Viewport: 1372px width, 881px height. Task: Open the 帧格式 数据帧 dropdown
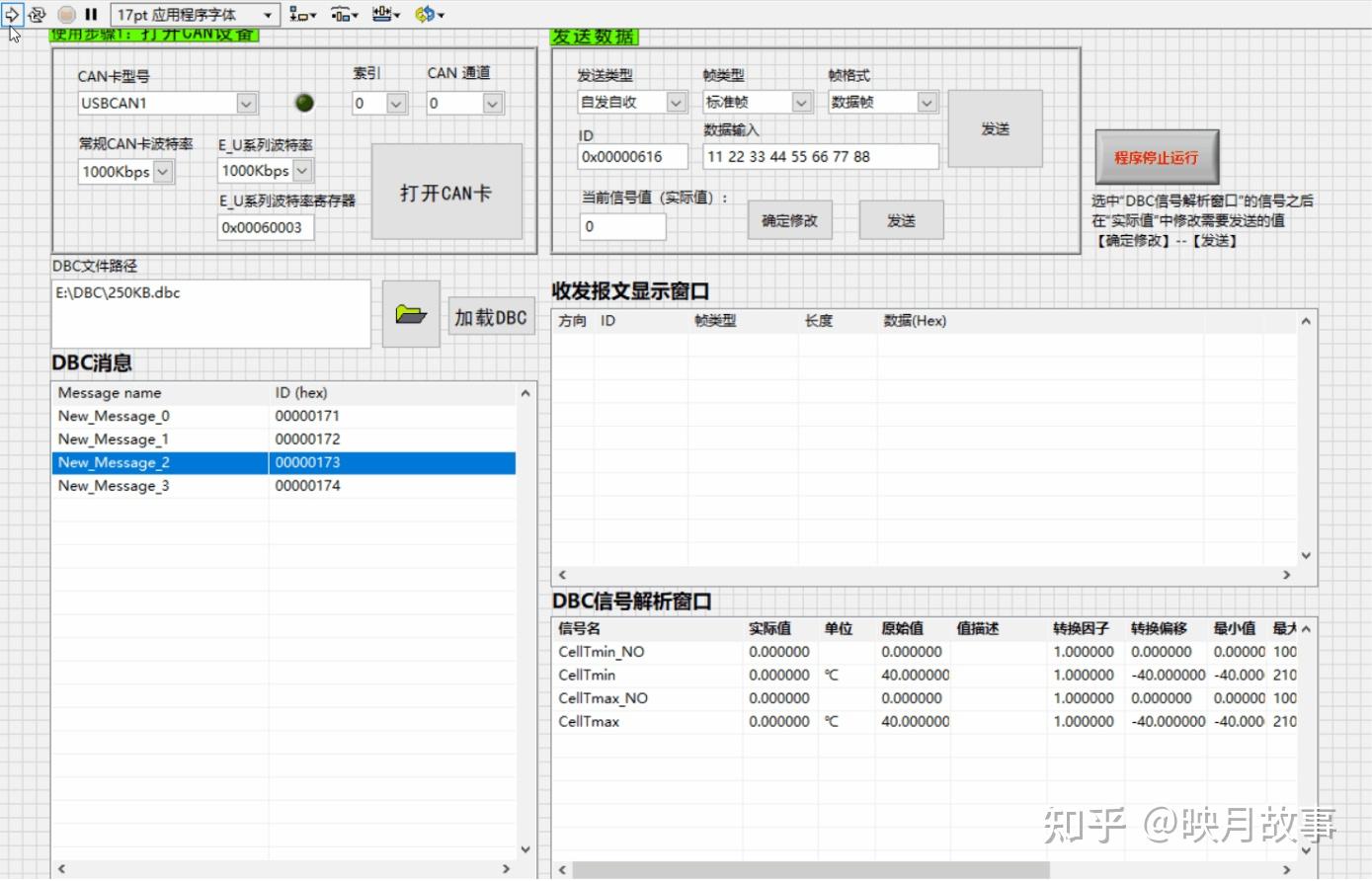pos(926,101)
